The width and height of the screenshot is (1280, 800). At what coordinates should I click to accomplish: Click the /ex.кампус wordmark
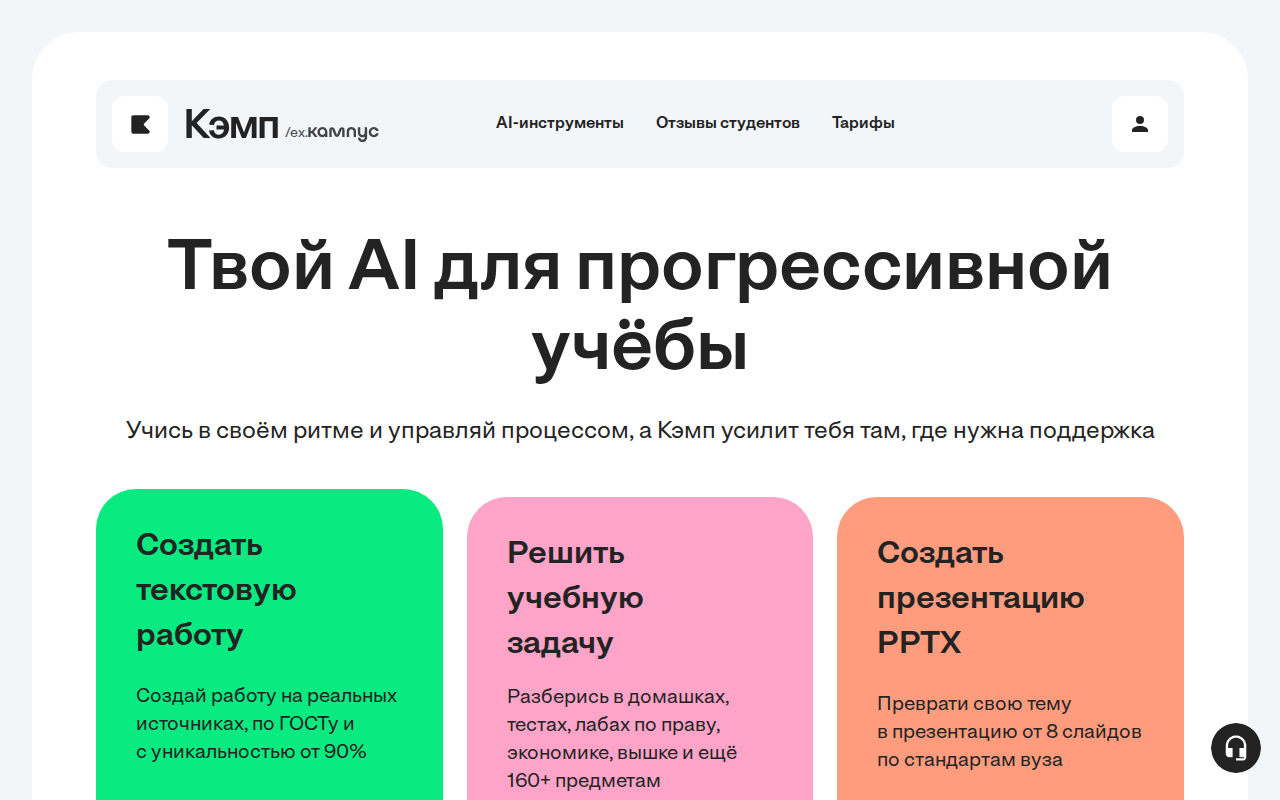[x=332, y=130]
